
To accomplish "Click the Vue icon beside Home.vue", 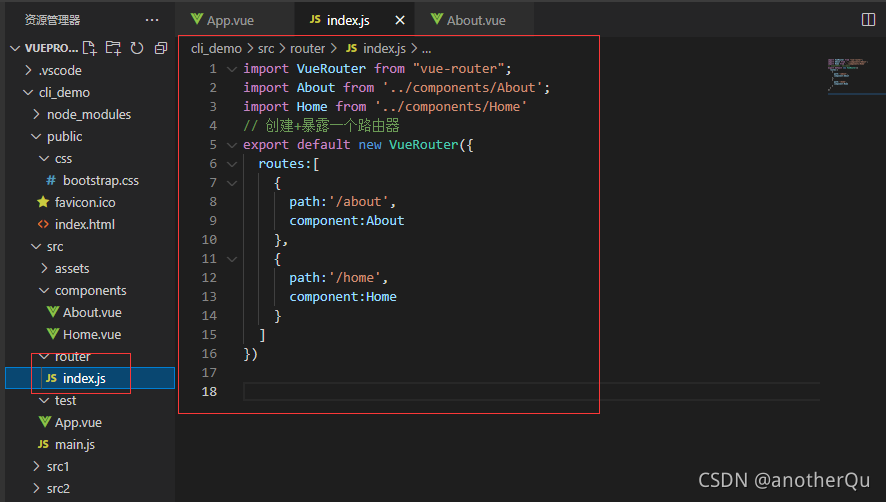I will [x=53, y=334].
